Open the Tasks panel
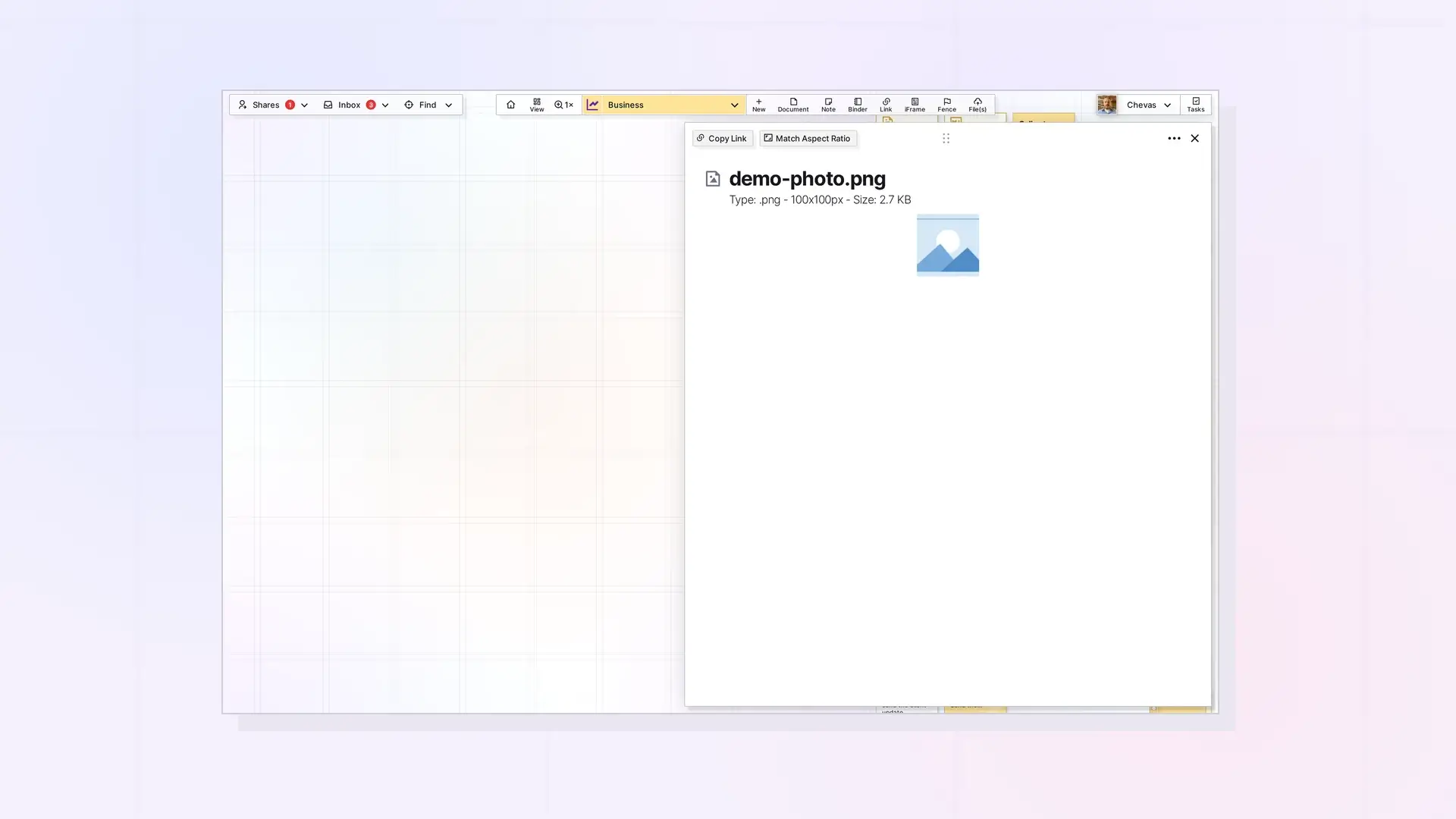1456x819 pixels. tap(1196, 105)
